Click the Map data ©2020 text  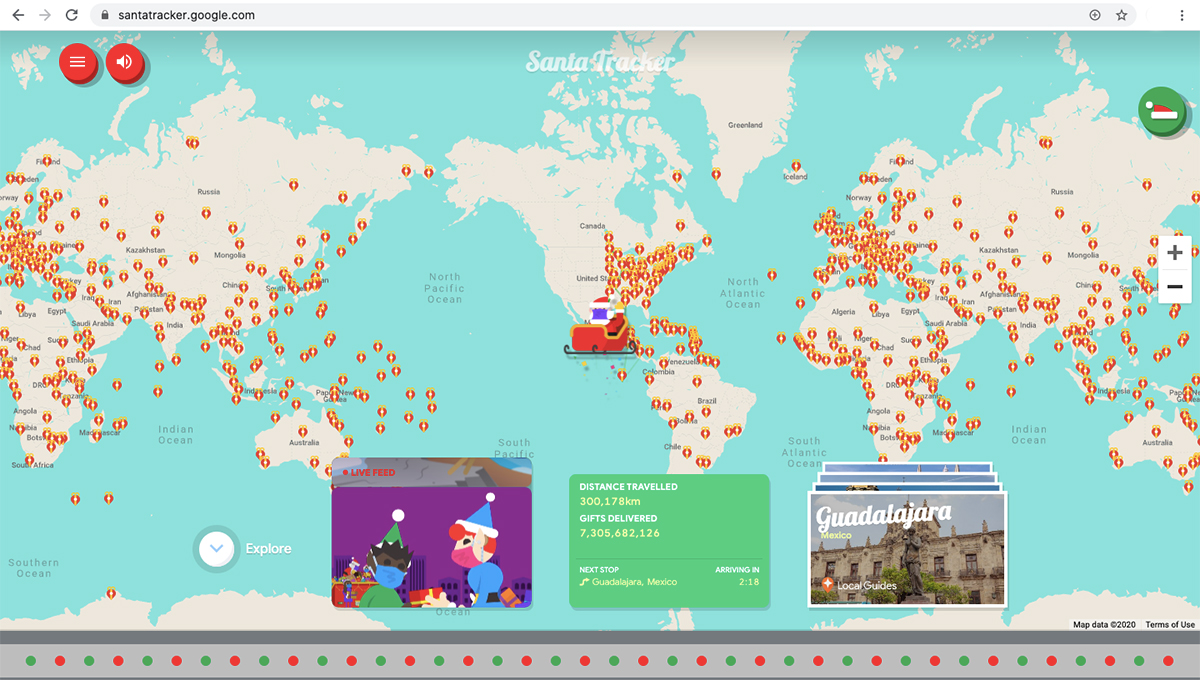[x=1105, y=625]
